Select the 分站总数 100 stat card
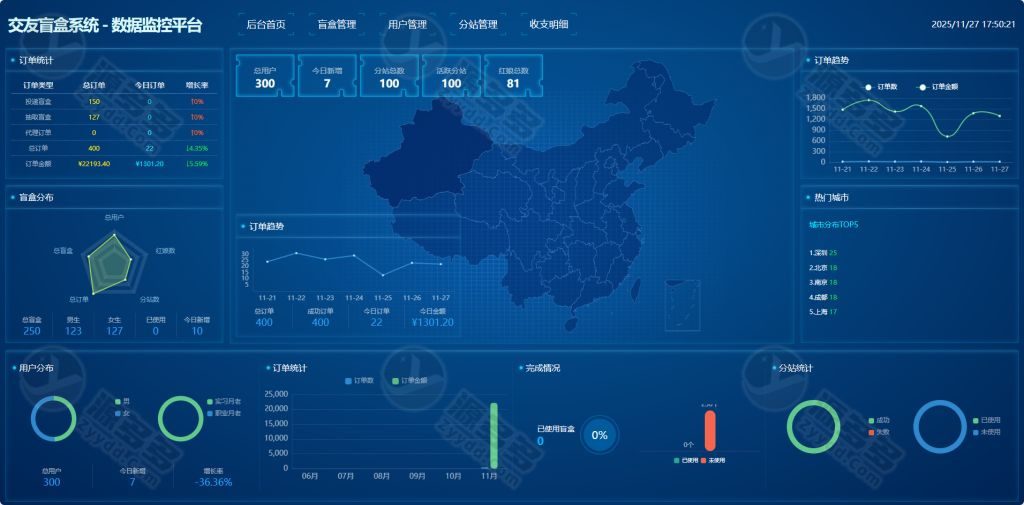This screenshot has width=1024, height=505. 389,77
